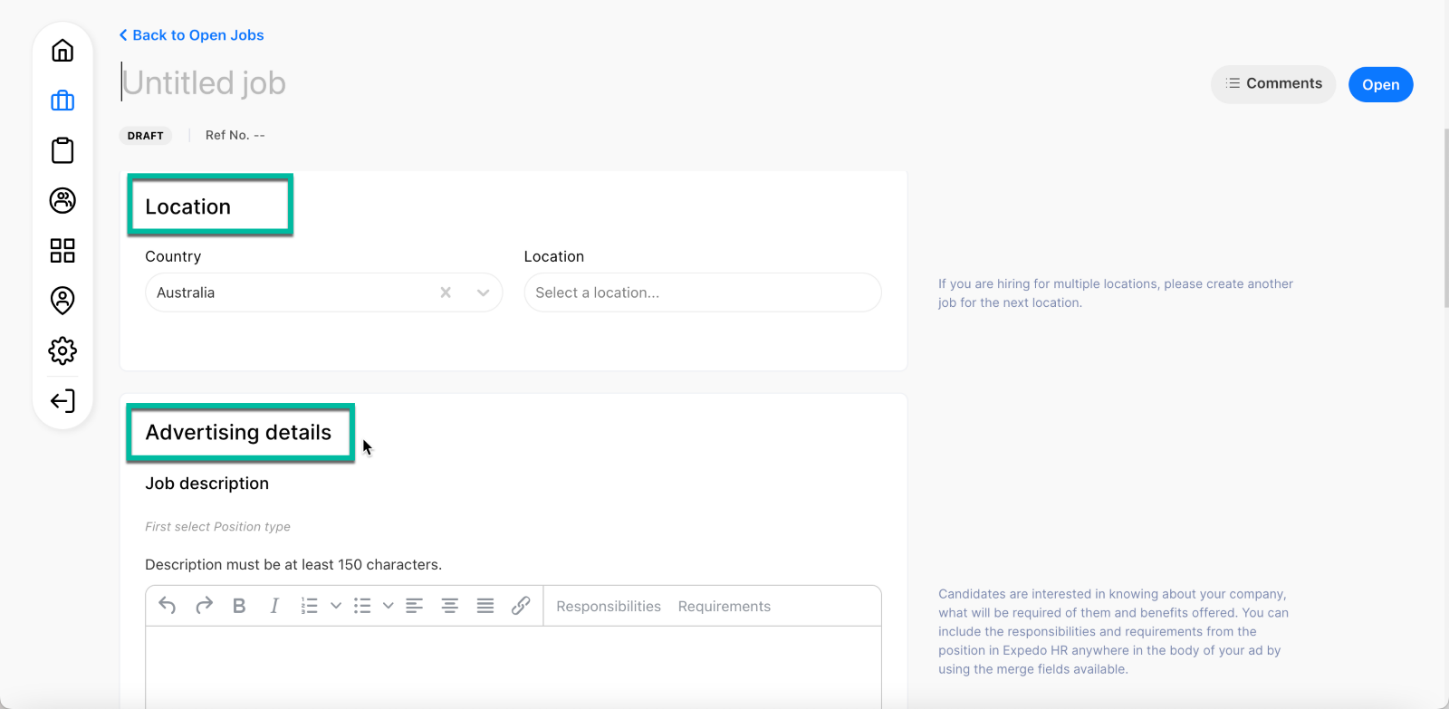Click the logout arrow icon

[62, 401]
